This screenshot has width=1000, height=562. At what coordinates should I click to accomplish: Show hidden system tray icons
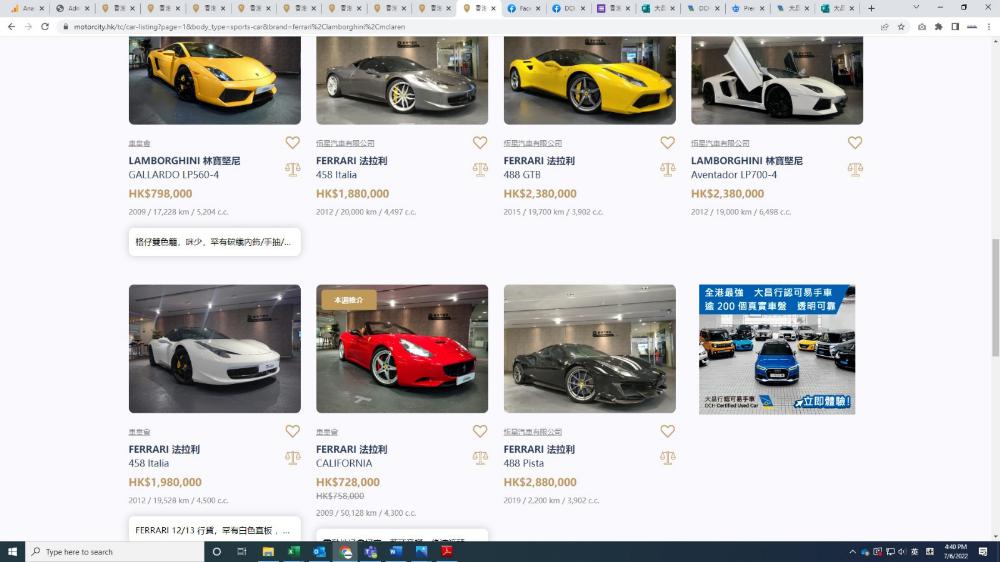tap(852, 552)
